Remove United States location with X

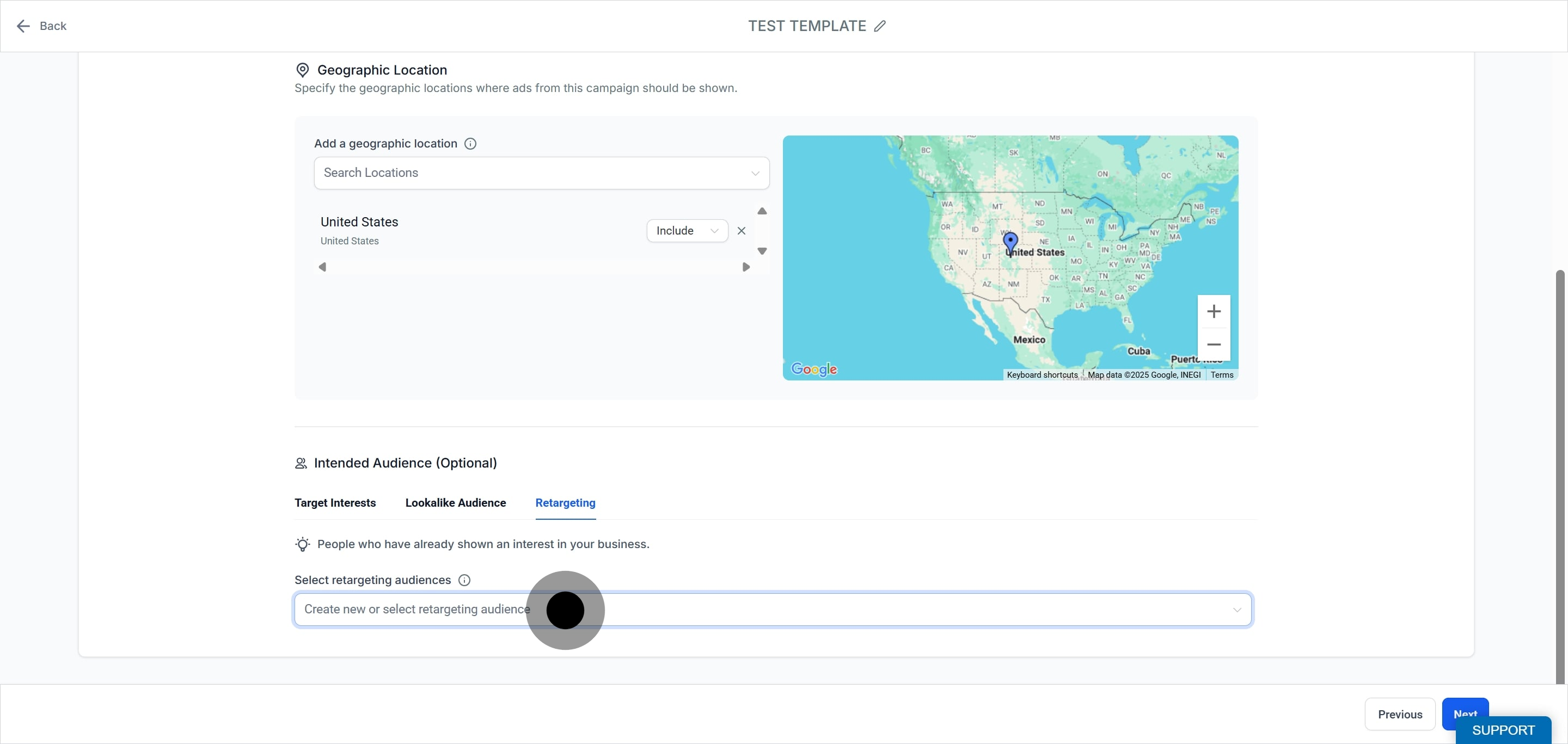742,231
